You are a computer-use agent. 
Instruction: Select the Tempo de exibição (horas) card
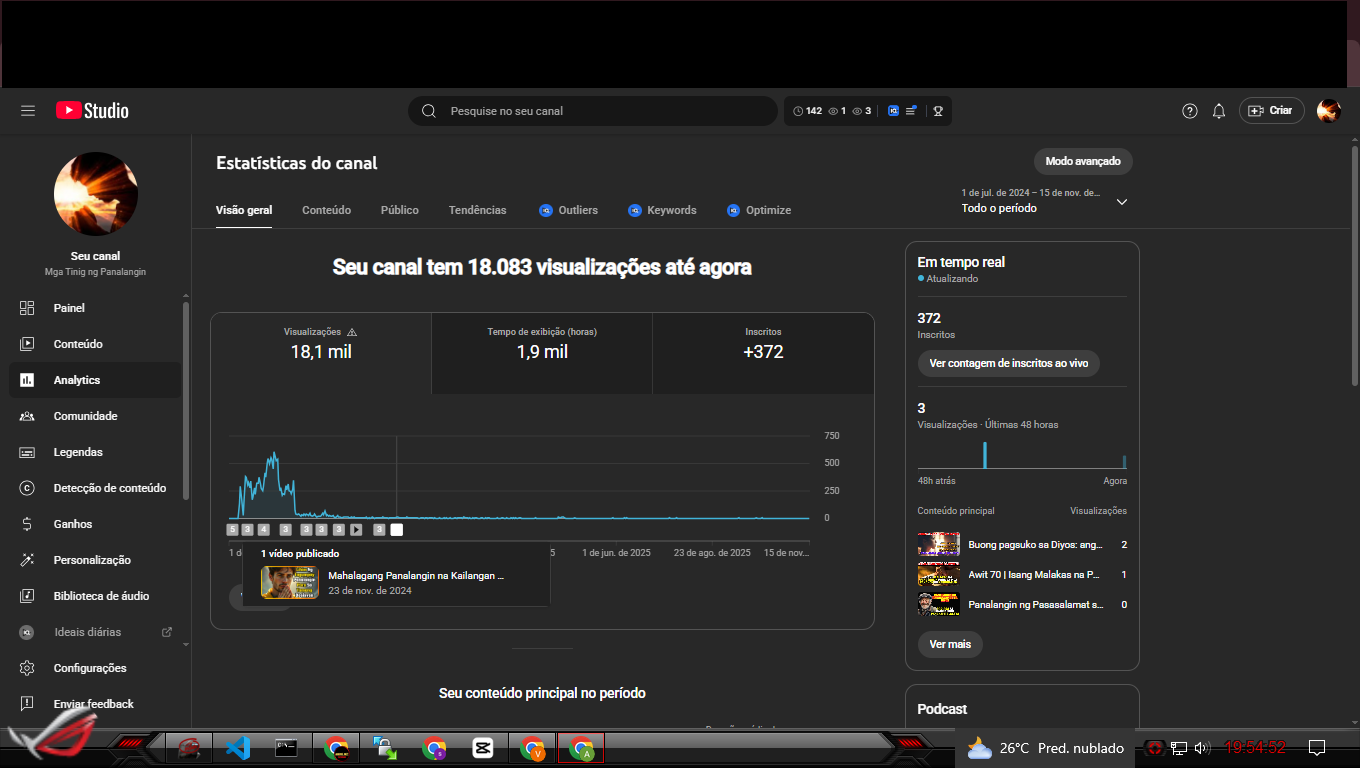[542, 343]
